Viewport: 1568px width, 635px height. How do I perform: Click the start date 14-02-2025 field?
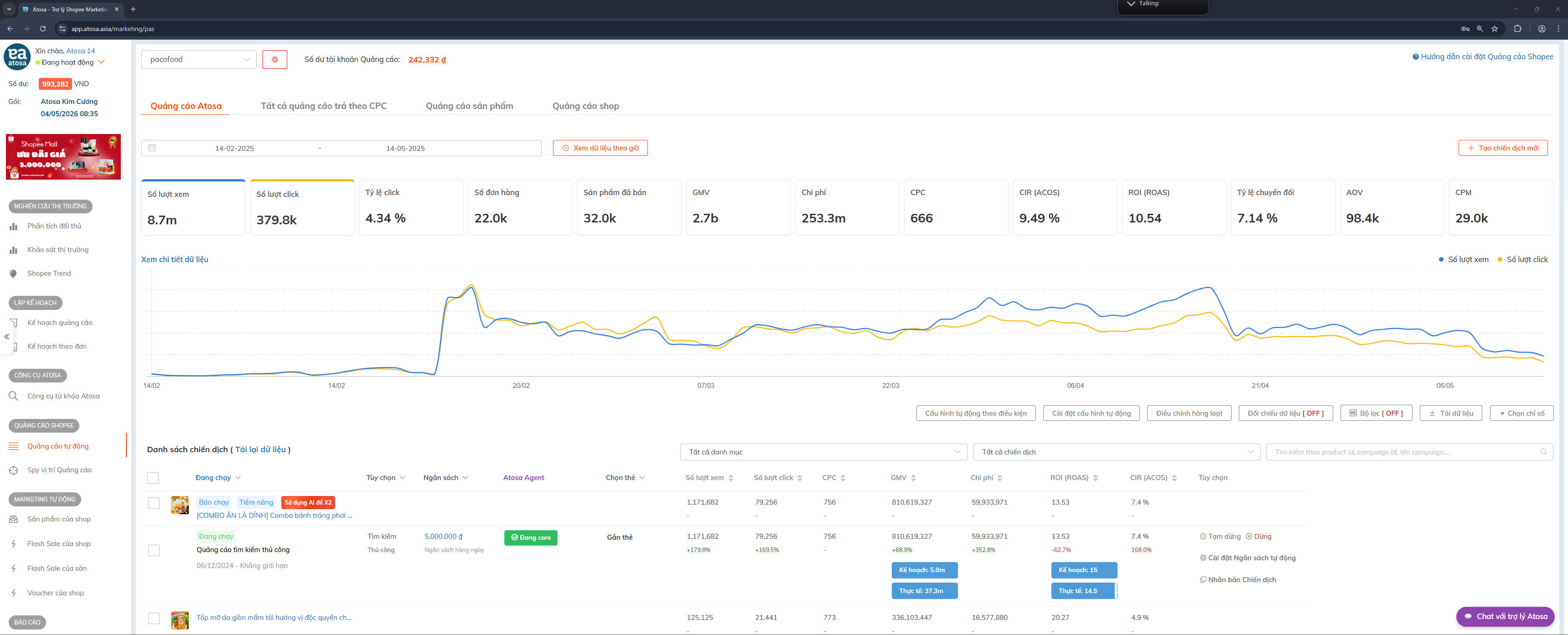click(234, 148)
